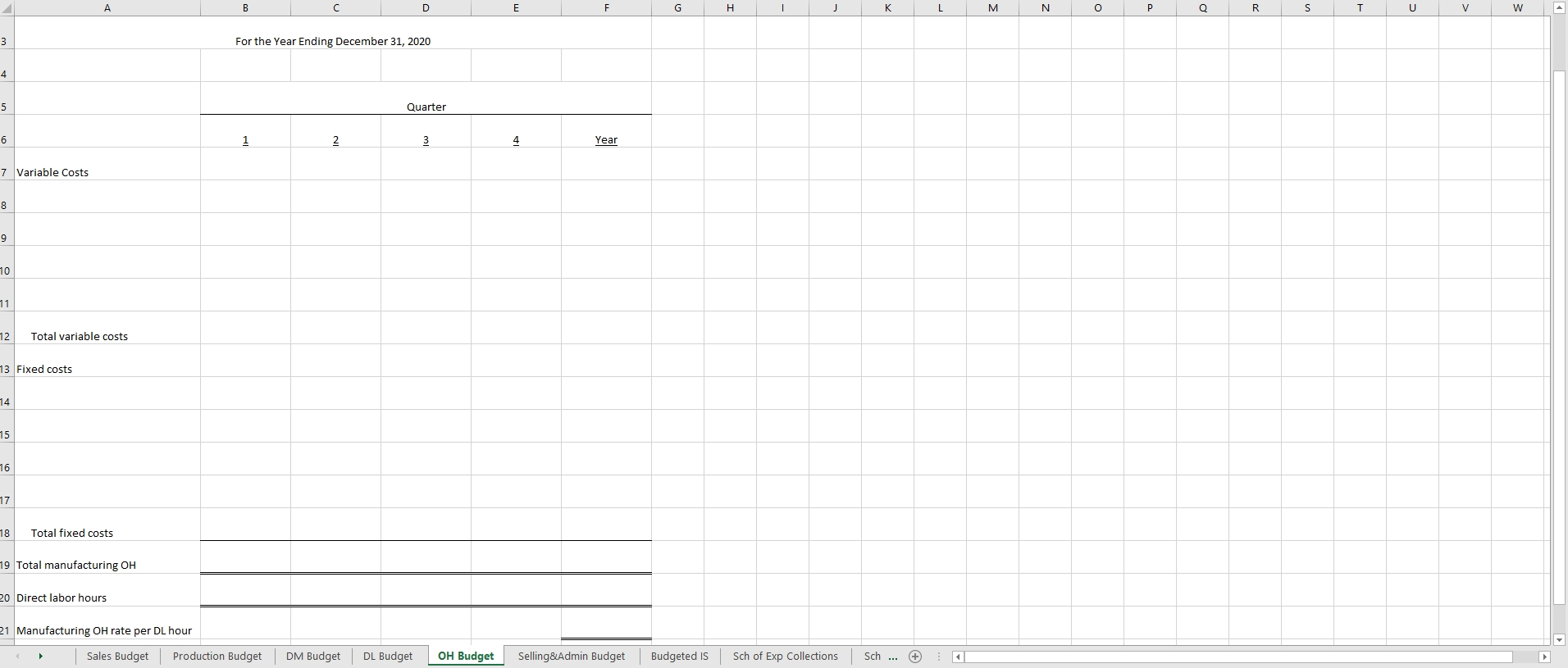Click the quarter '4' heading cell
The width and height of the screenshot is (1568, 668).
(516, 131)
